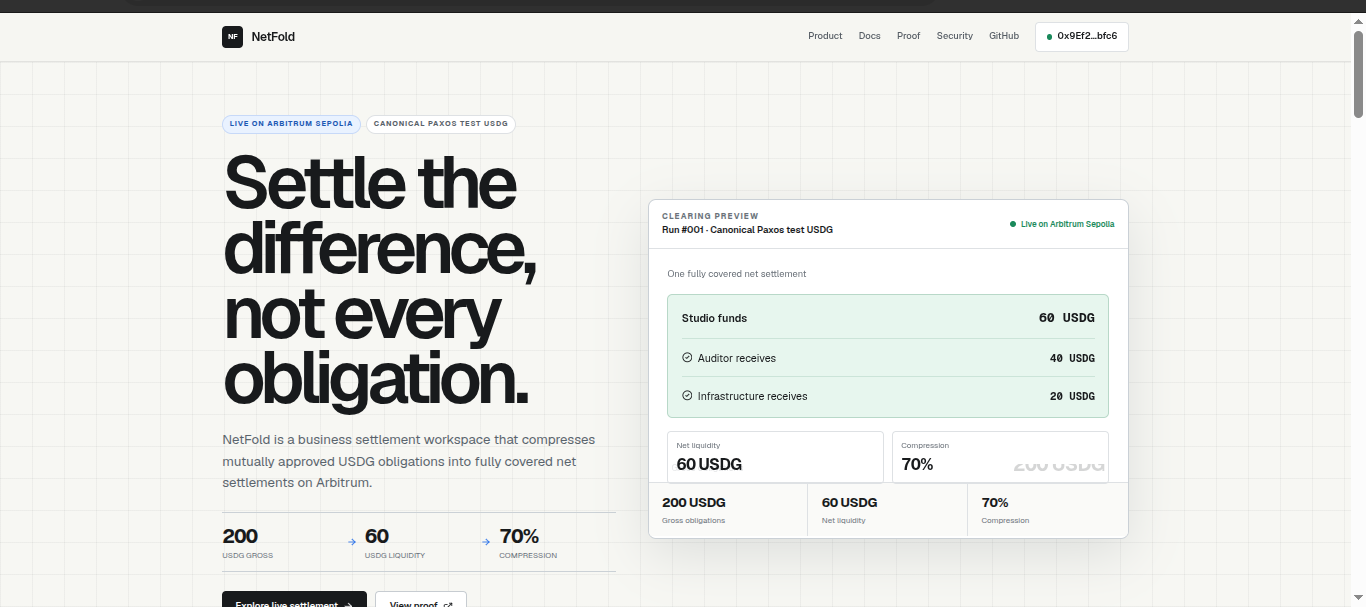Click the check icon beside Auditor receives

(687, 357)
